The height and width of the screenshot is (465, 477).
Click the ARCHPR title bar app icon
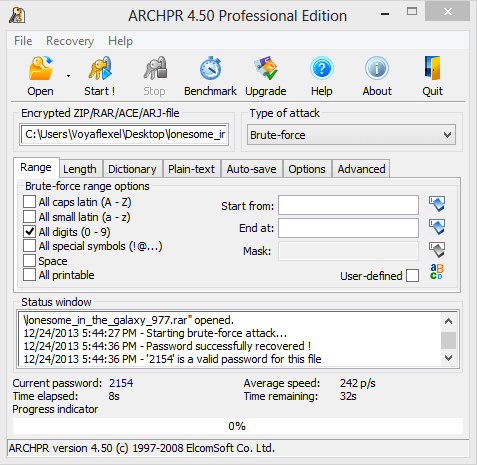(17, 15)
